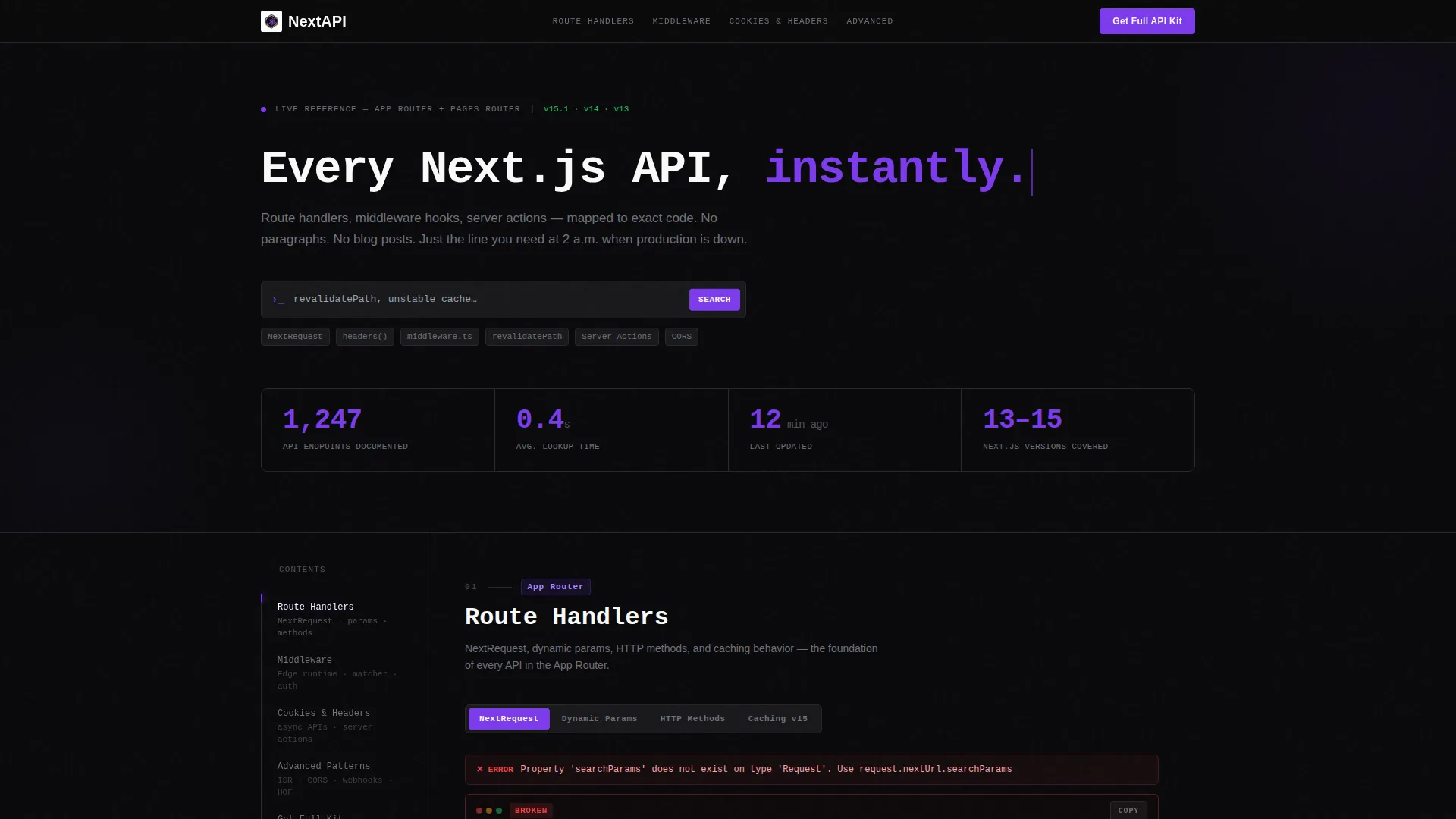This screenshot has height=819, width=1456.
Task: Click the v13 version label
Action: coord(621,109)
